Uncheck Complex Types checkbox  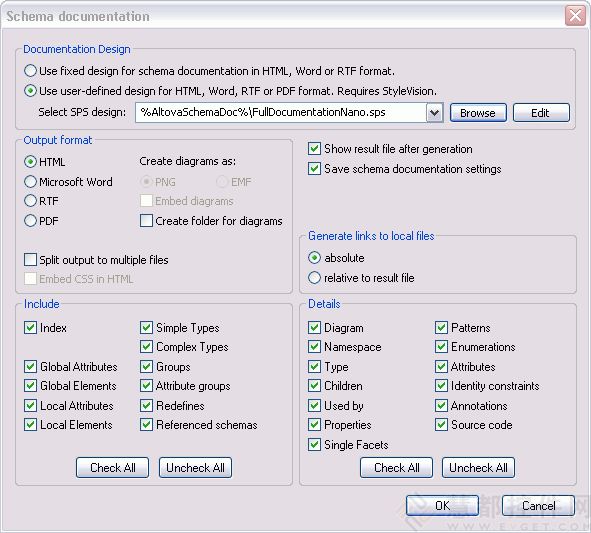(x=146, y=347)
